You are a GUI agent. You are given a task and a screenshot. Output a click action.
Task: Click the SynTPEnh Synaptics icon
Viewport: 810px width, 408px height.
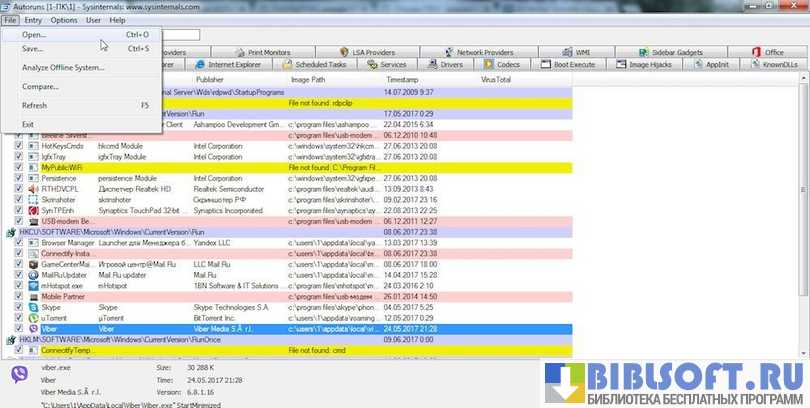[x=33, y=210]
